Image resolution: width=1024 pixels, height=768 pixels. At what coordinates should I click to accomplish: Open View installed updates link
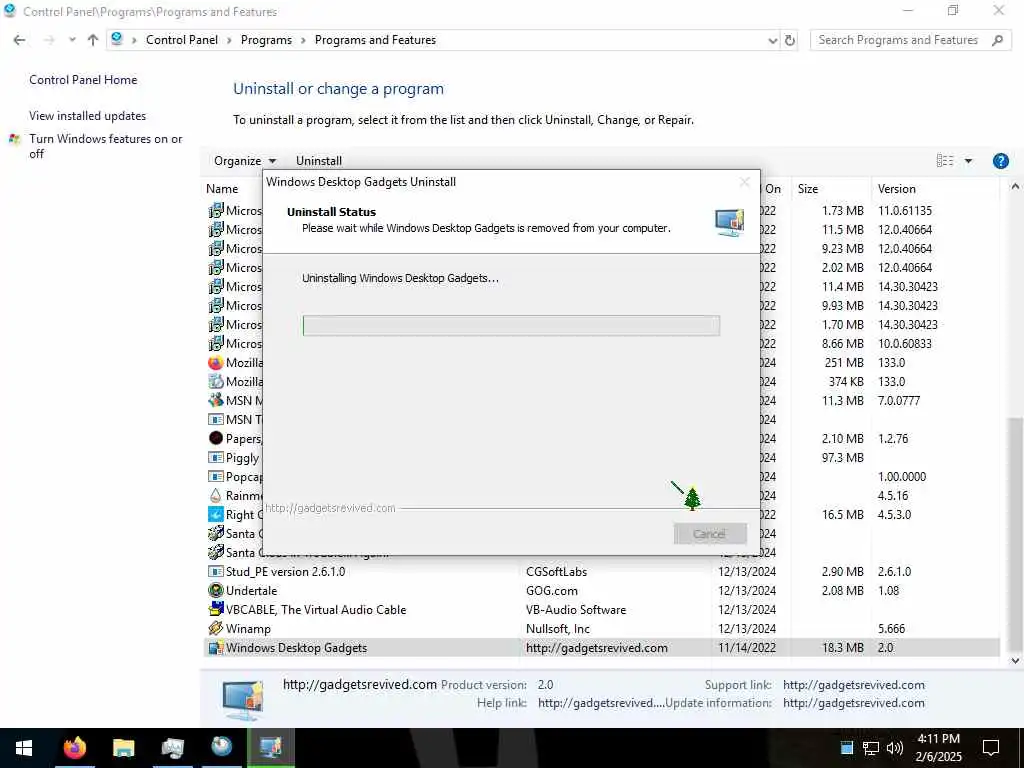(x=88, y=116)
